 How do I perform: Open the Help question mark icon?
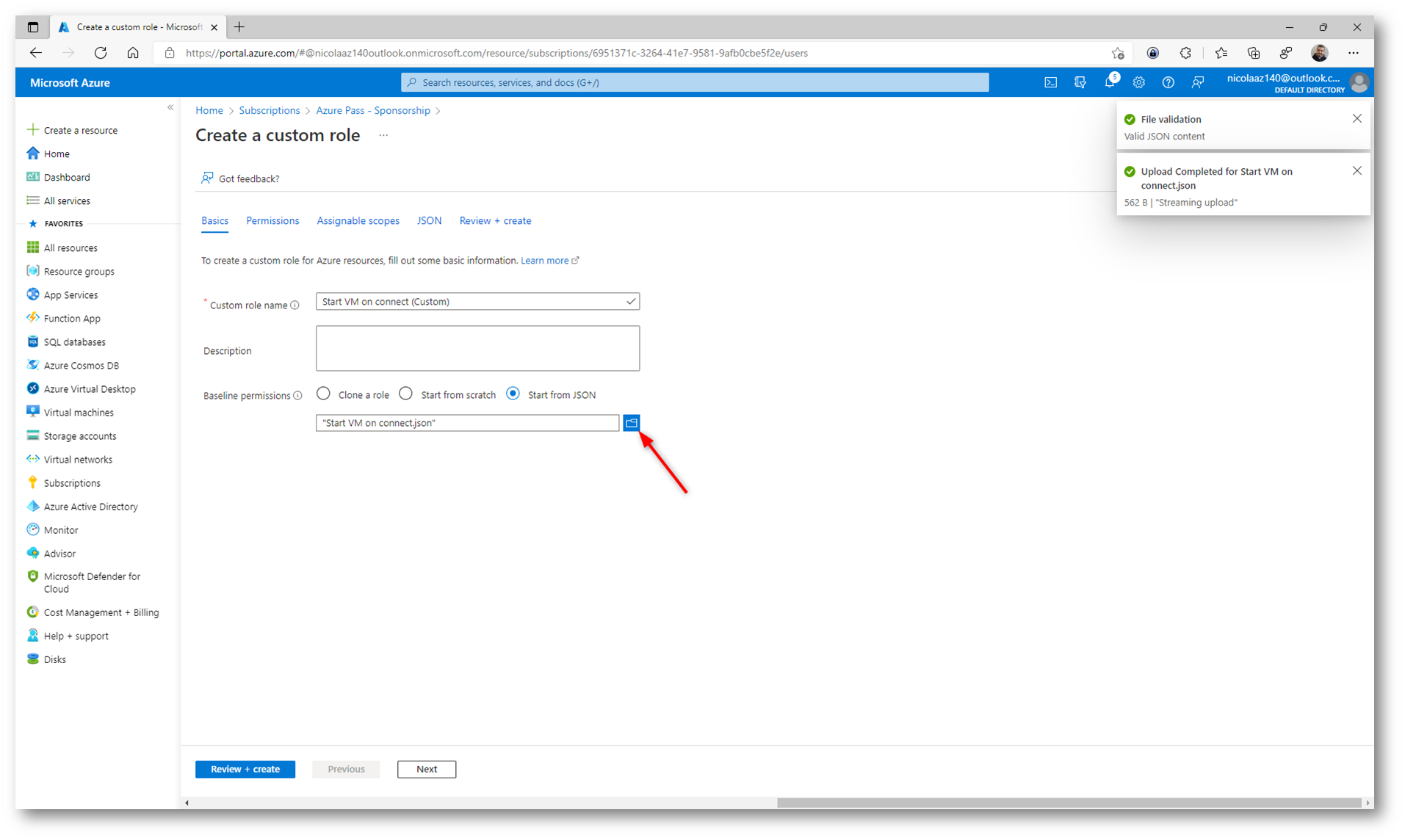click(1168, 82)
